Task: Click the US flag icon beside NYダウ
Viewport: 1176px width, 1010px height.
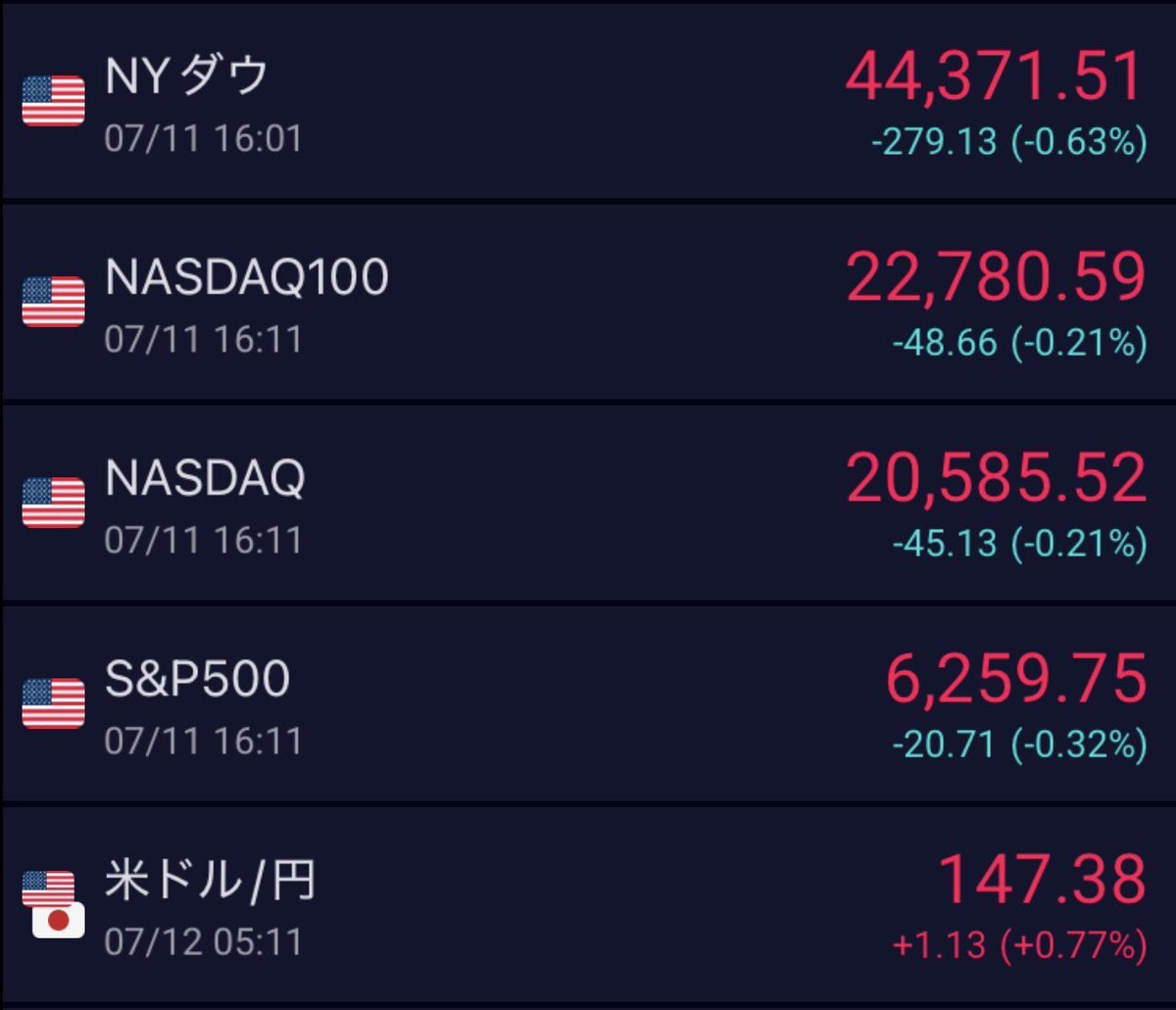Action: tap(54, 101)
